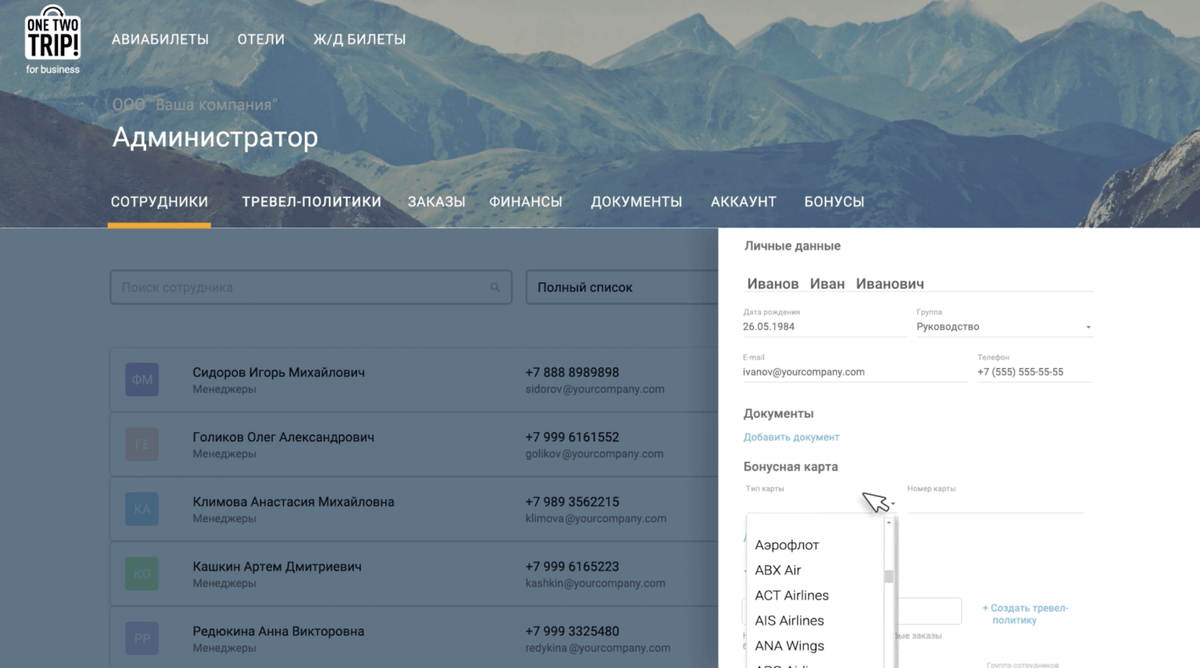
Task: Select ACT Airlines in card type list
Action: click(x=792, y=595)
